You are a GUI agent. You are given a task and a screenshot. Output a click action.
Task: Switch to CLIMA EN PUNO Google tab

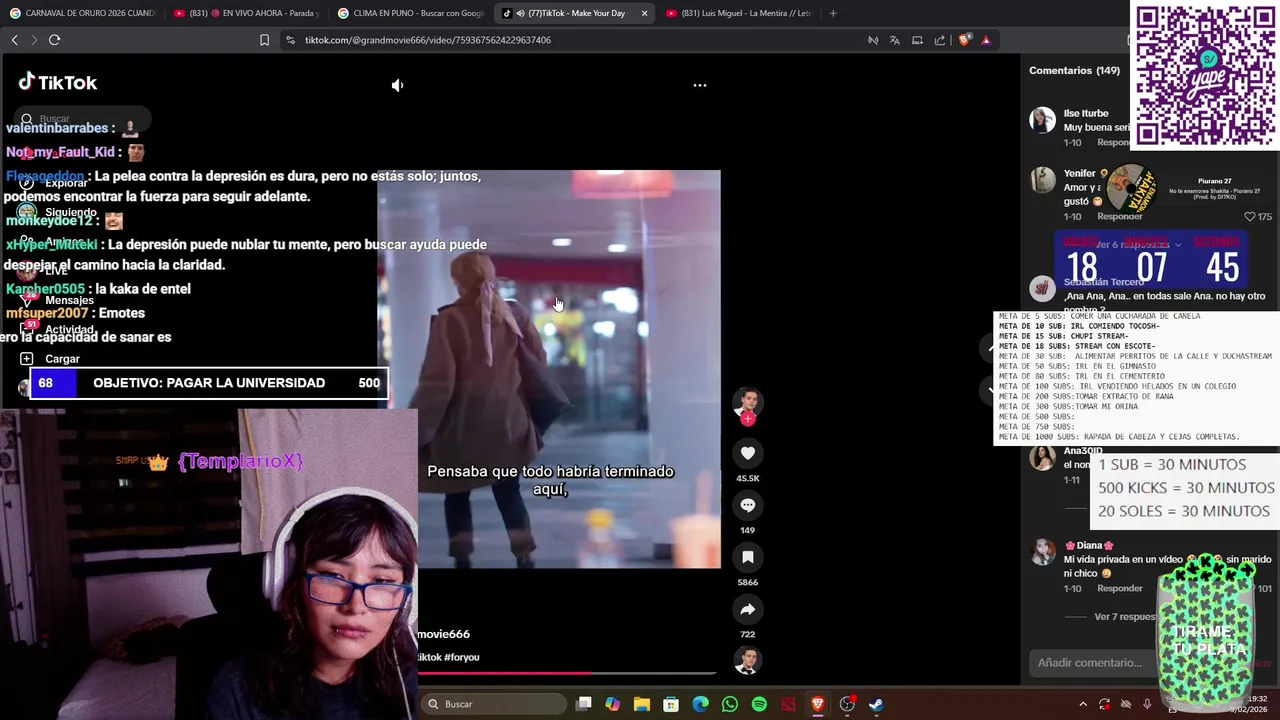411,13
